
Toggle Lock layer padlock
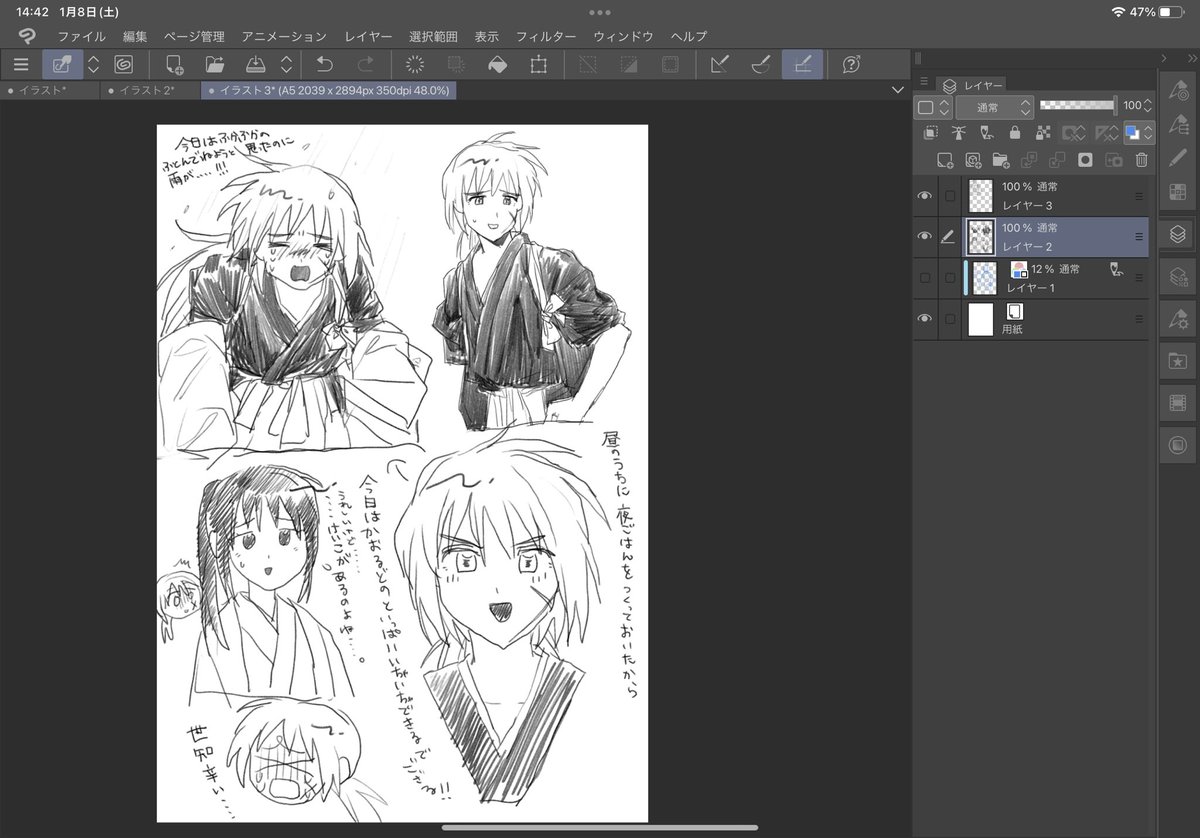click(x=1015, y=132)
